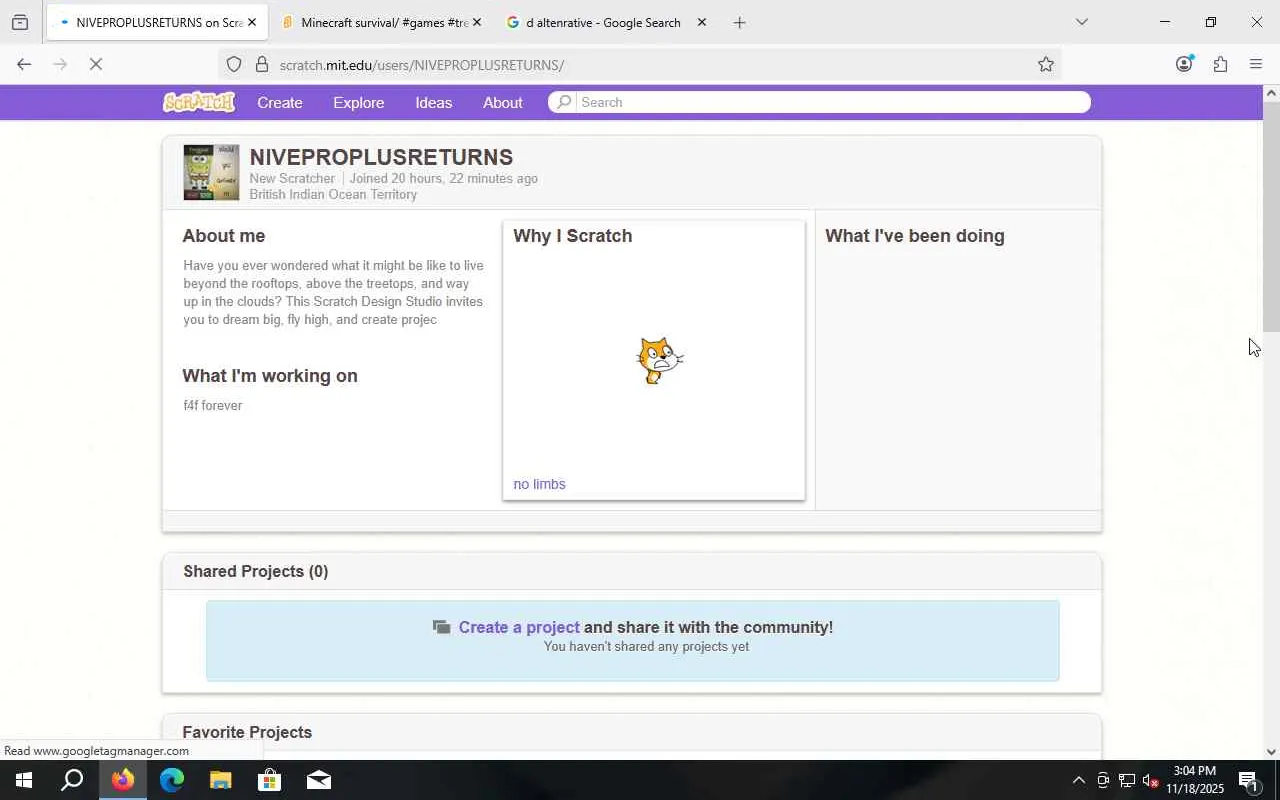Image resolution: width=1280 pixels, height=800 pixels.
Task: Open the Explore menu item in Scratch
Action: (x=359, y=102)
